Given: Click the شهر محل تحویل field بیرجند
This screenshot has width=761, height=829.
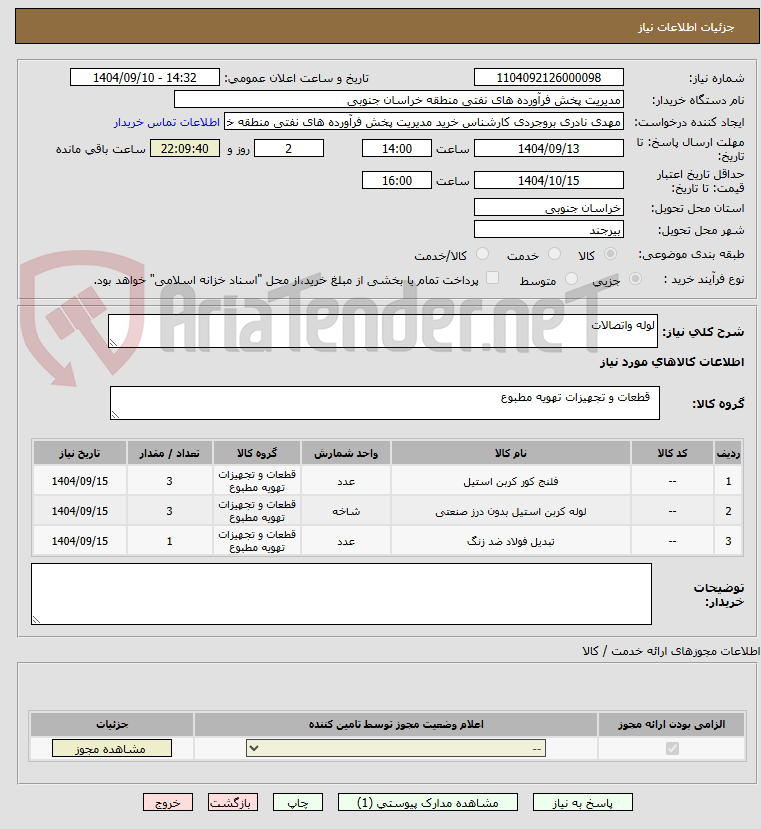Looking at the screenshot, I should pos(548,230).
